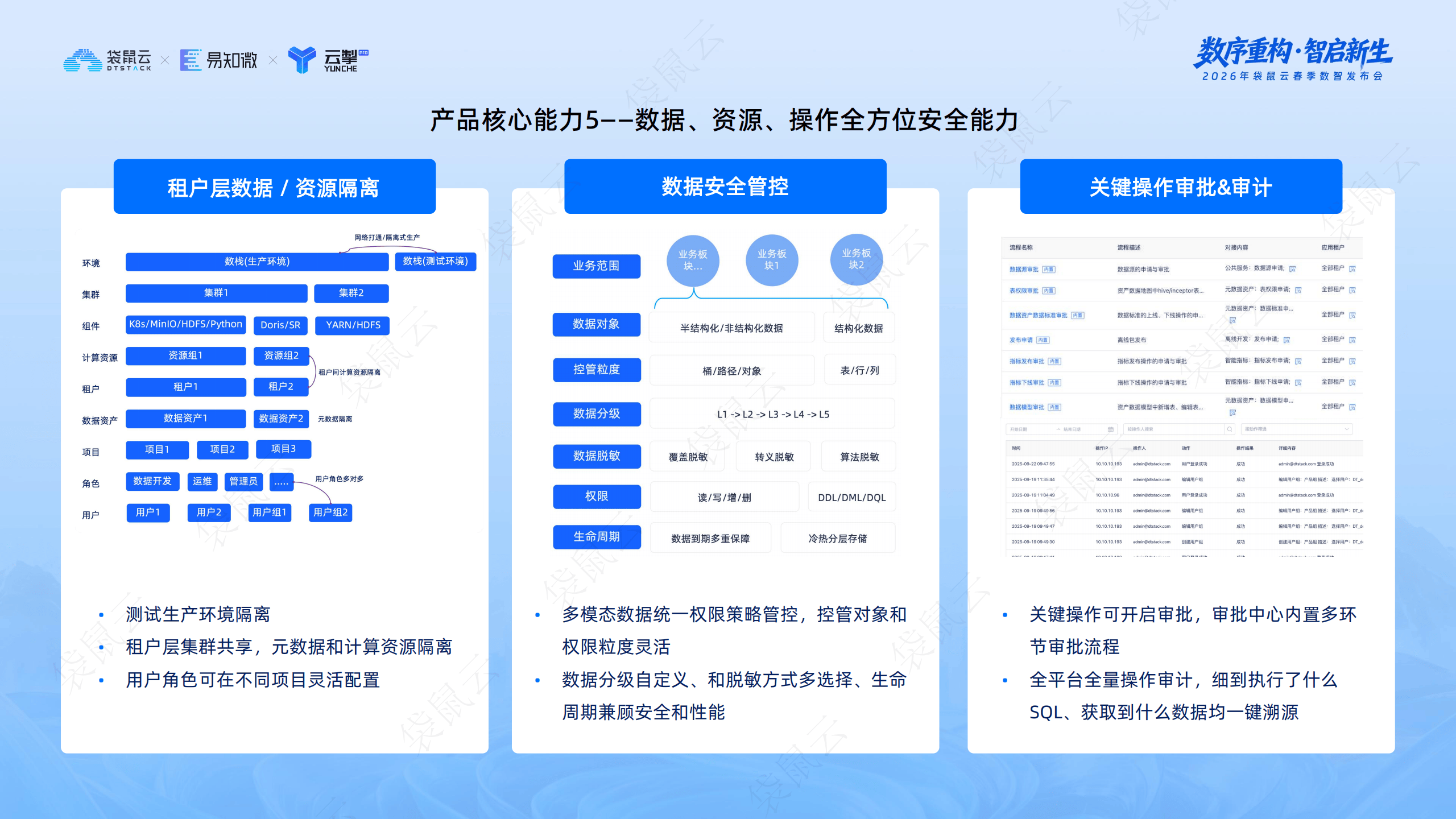Click the K8s/MinIO/HDFS/Python component block
Screen dimensions: 1456x819
(186, 325)
